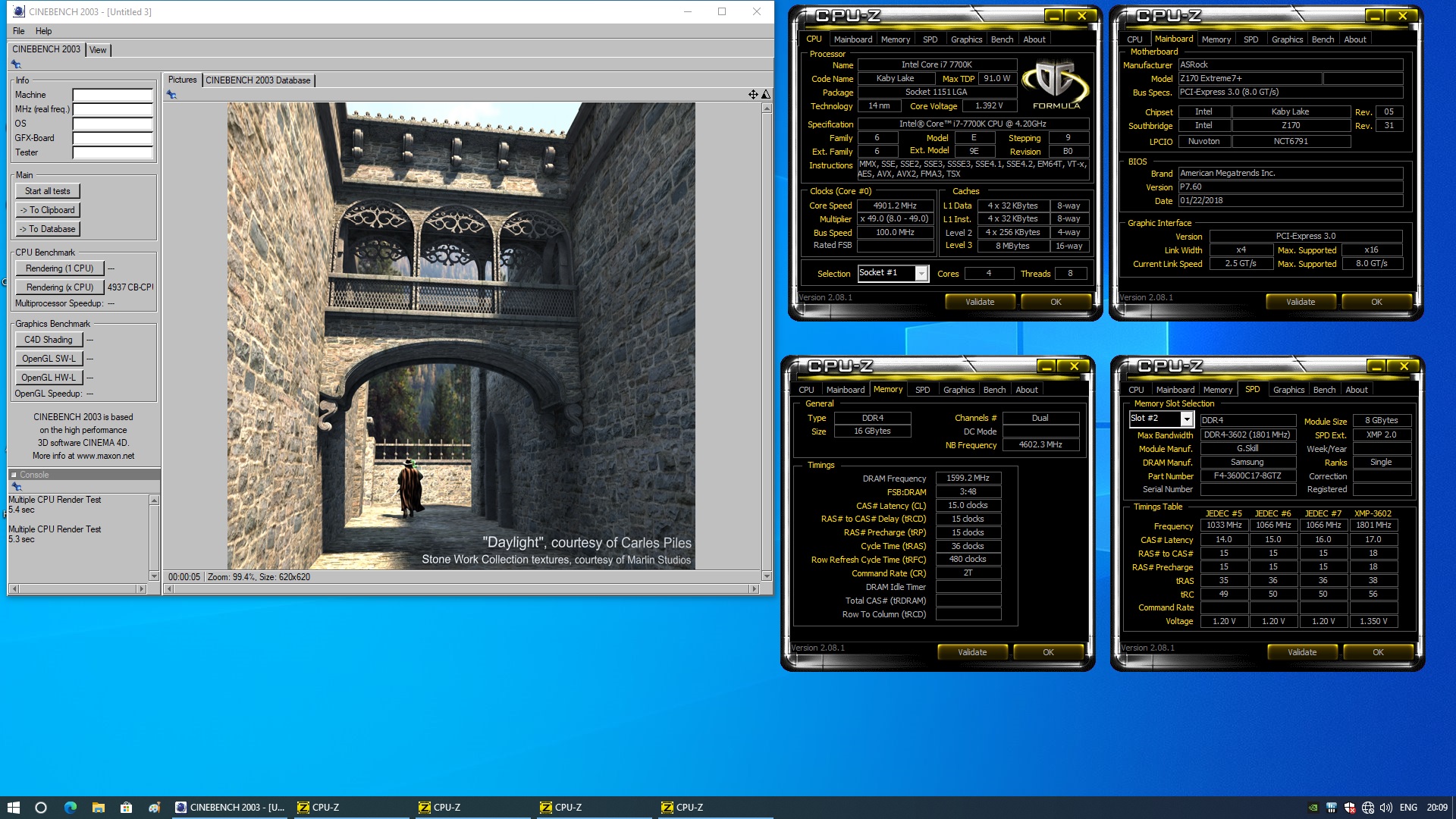Click the console's horizontal scroll right arrow
The width and height of the screenshot is (1456, 819).
[141, 588]
